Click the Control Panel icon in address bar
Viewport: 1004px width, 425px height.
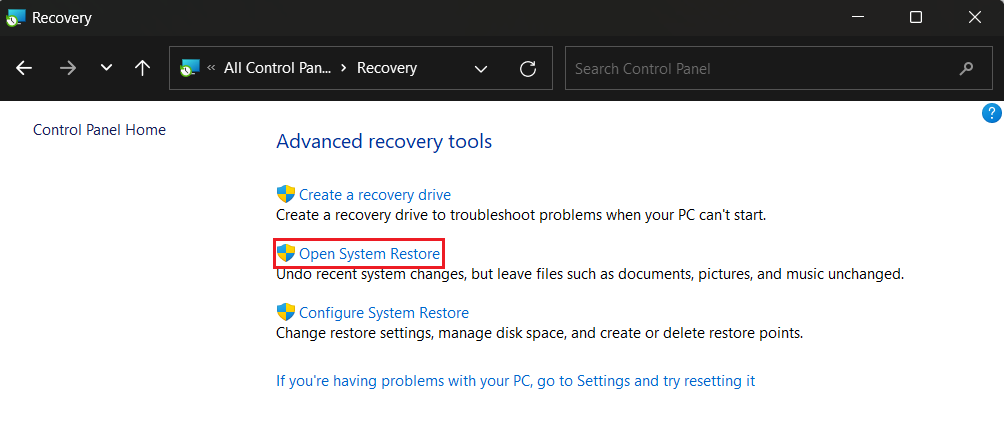(190, 68)
